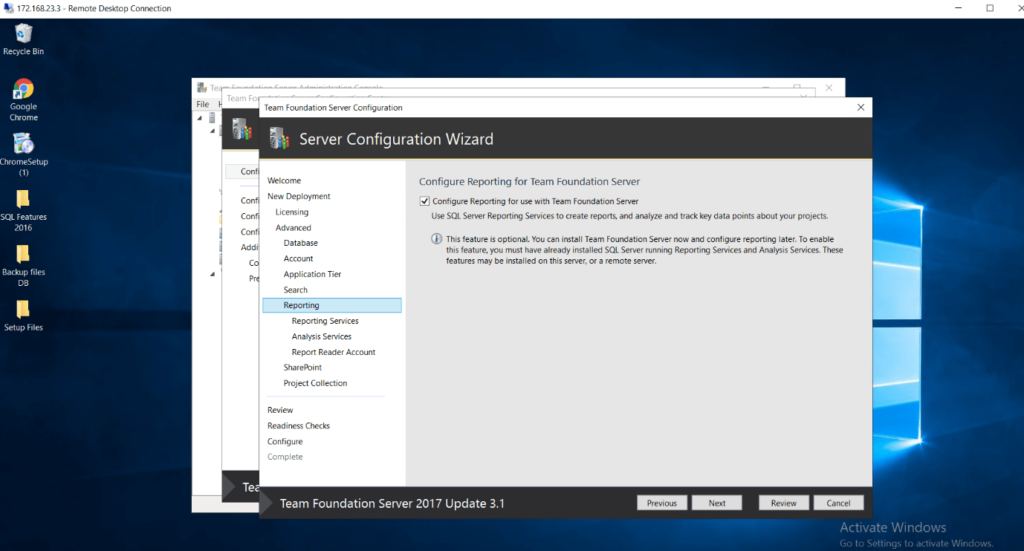Collapse the top tree node in Administration Console

200,118
